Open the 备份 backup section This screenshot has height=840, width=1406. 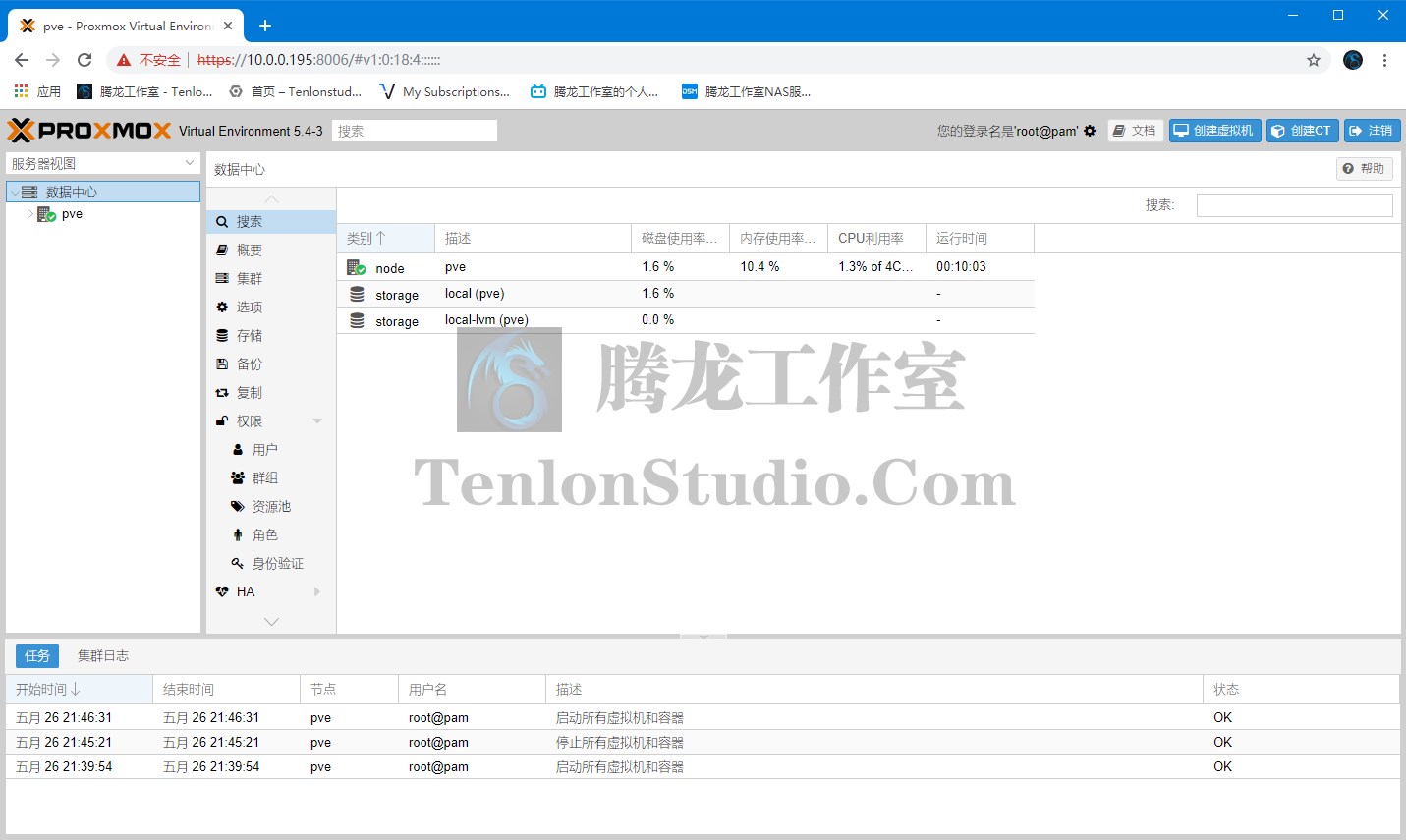pyautogui.click(x=270, y=364)
